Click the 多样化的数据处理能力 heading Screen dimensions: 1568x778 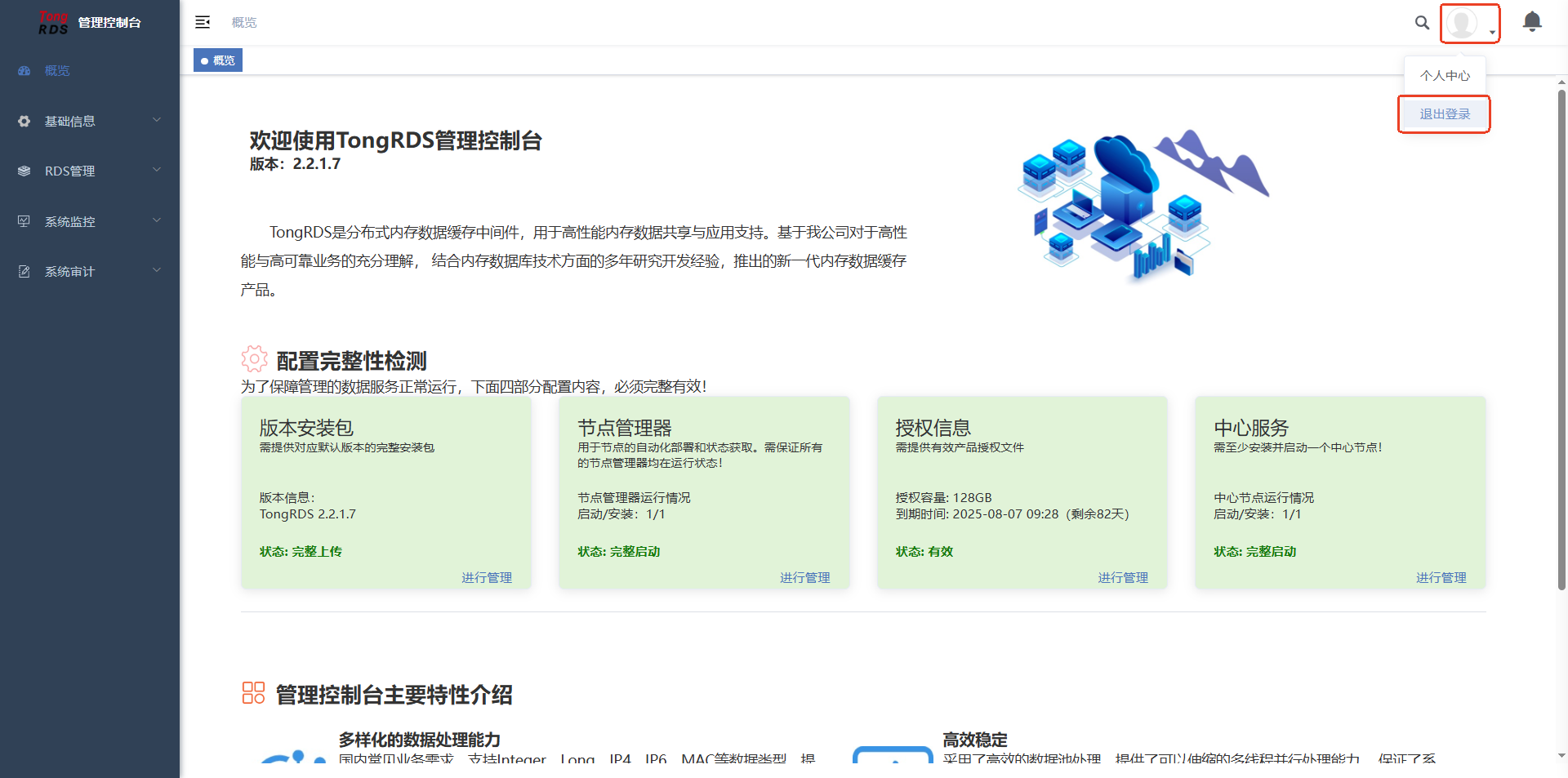tap(420, 740)
